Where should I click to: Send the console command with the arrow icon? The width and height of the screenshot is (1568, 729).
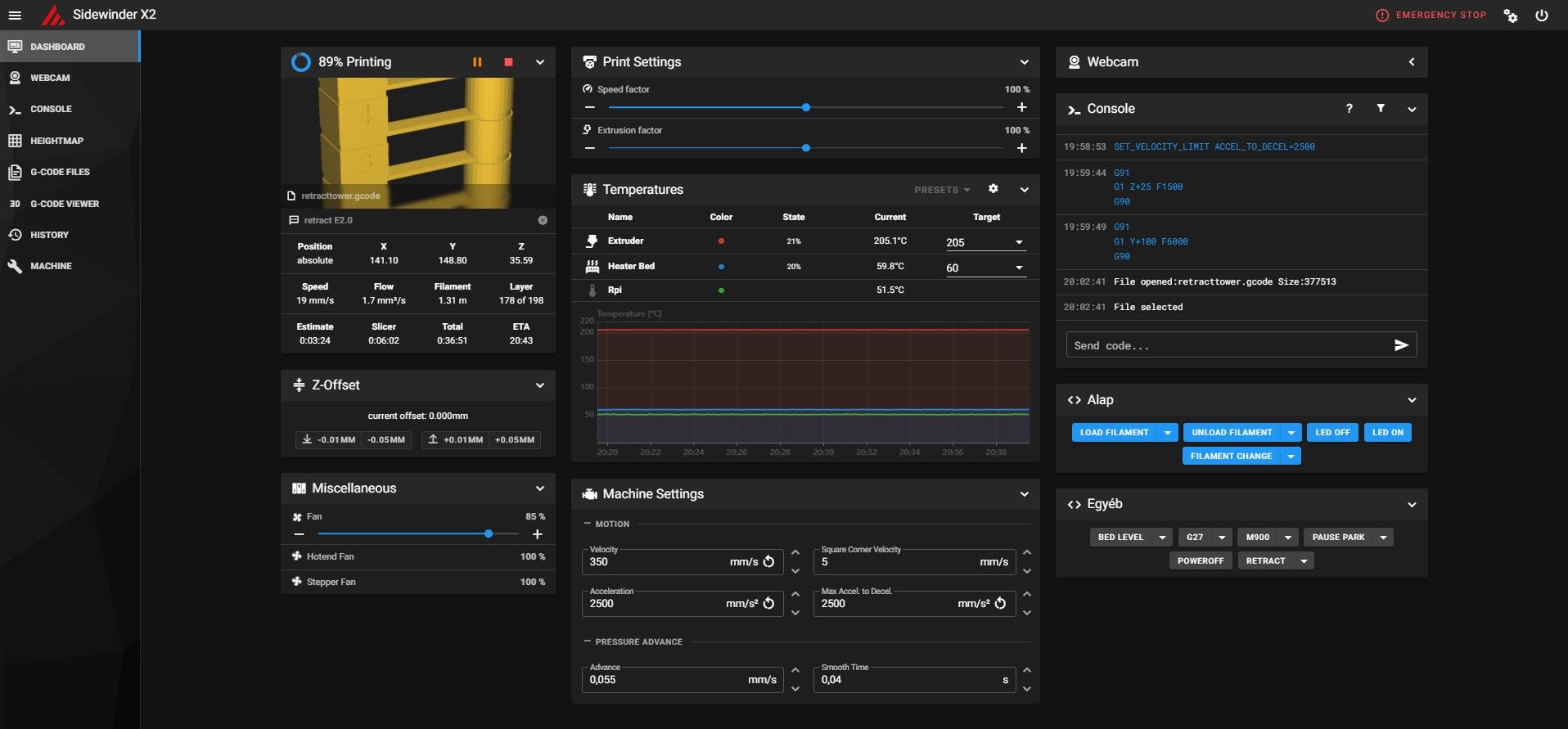[1401, 345]
